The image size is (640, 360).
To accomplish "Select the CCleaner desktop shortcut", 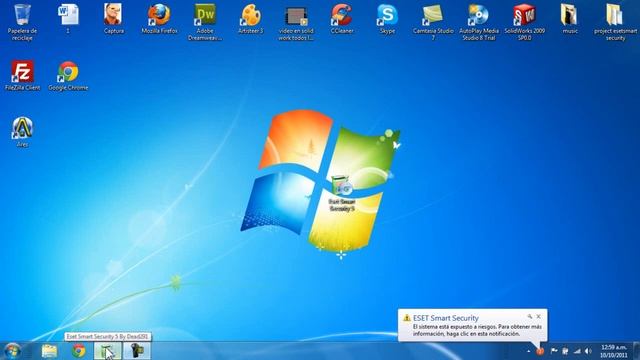I will point(342,18).
